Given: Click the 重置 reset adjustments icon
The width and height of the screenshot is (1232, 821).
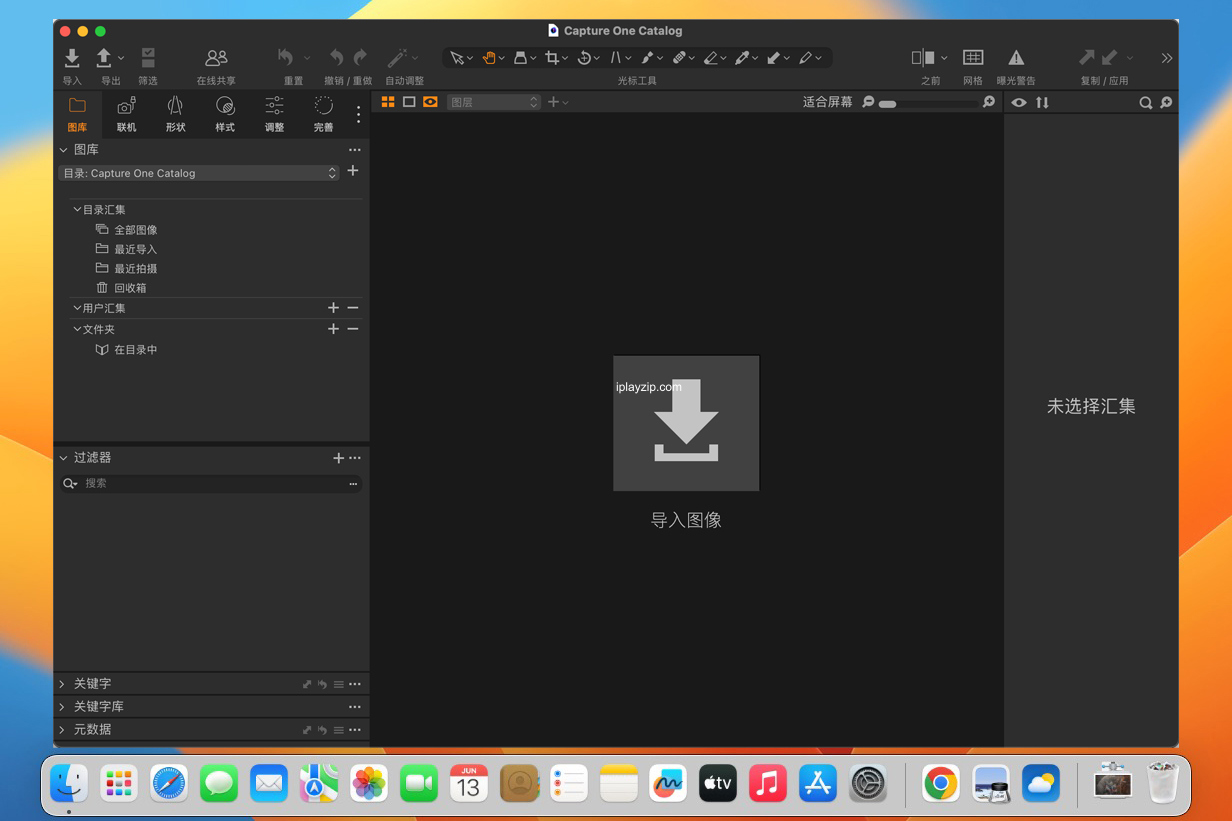Looking at the screenshot, I should coord(286,58).
